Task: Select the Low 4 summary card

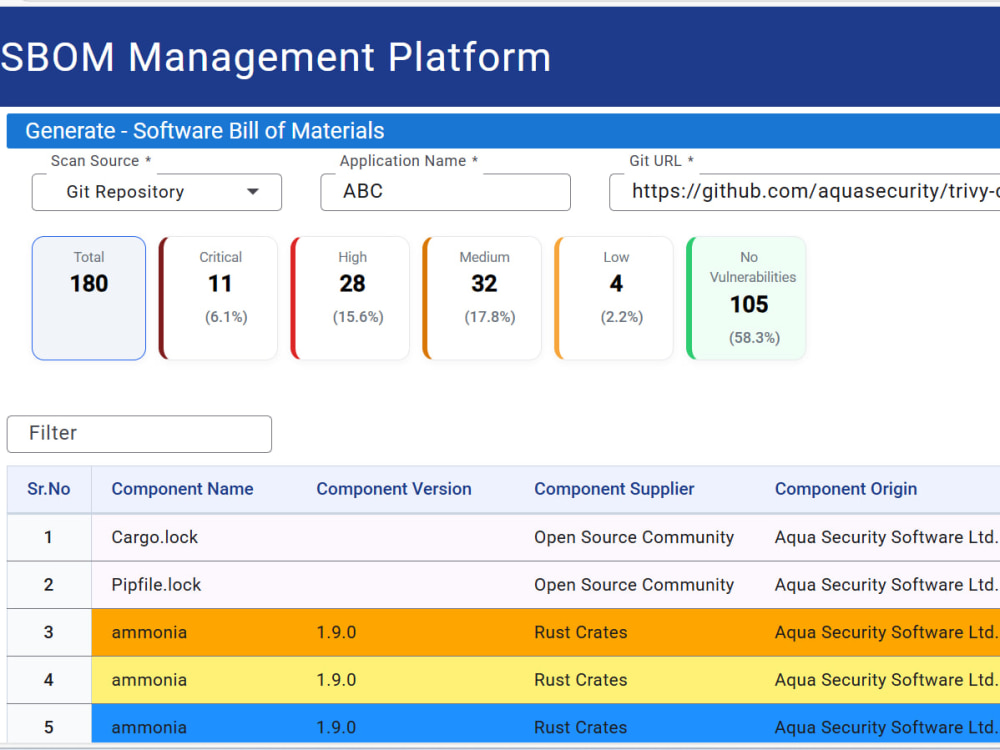Action: 614,298
